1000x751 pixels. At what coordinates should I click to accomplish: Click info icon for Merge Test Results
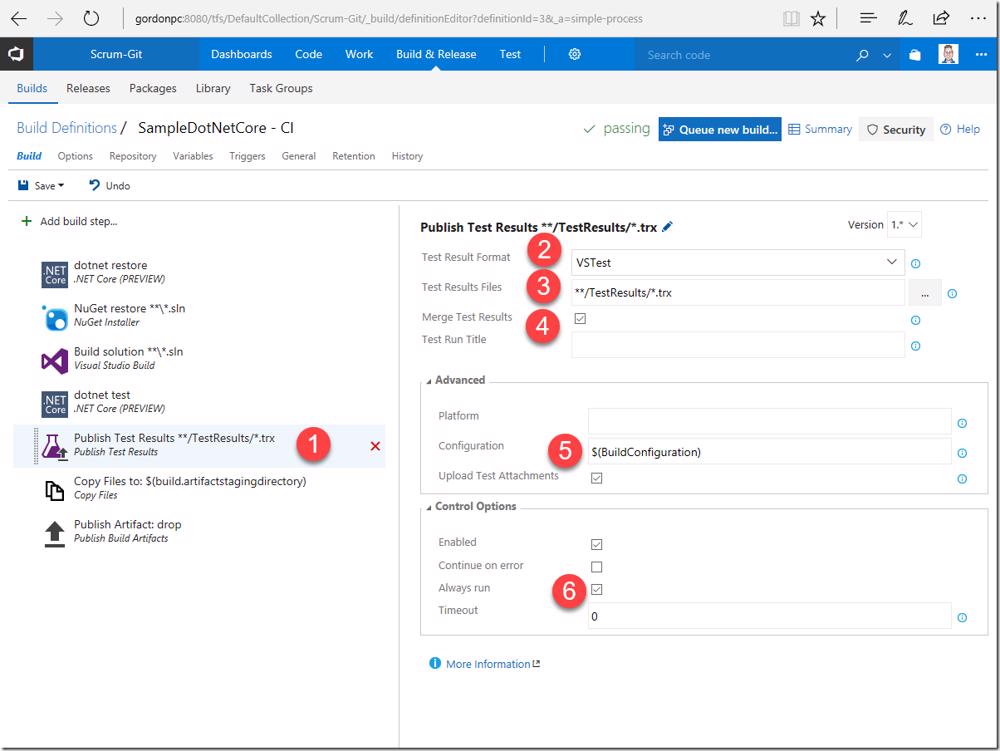[915, 320]
